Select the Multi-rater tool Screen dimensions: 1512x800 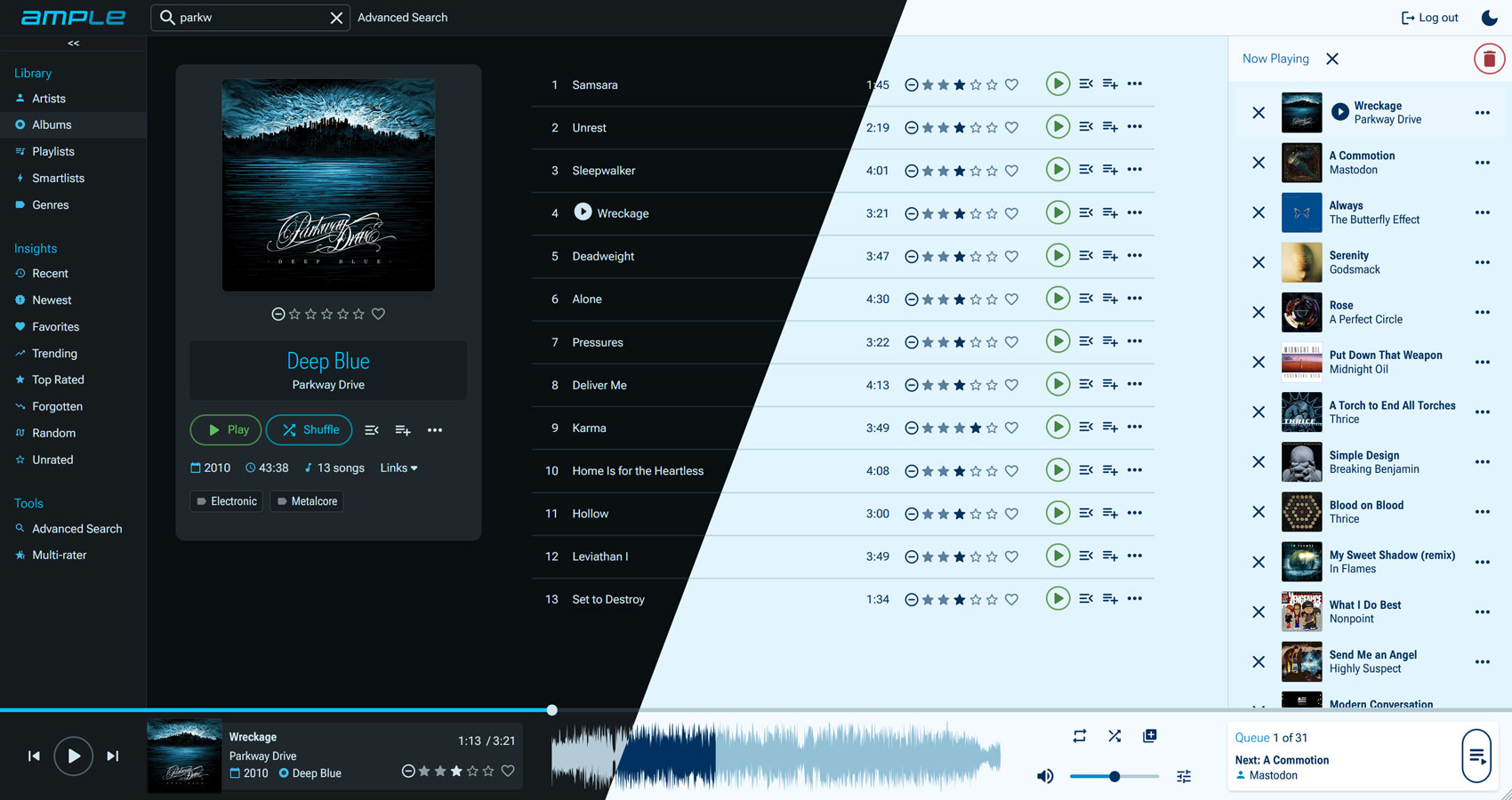[x=59, y=555]
